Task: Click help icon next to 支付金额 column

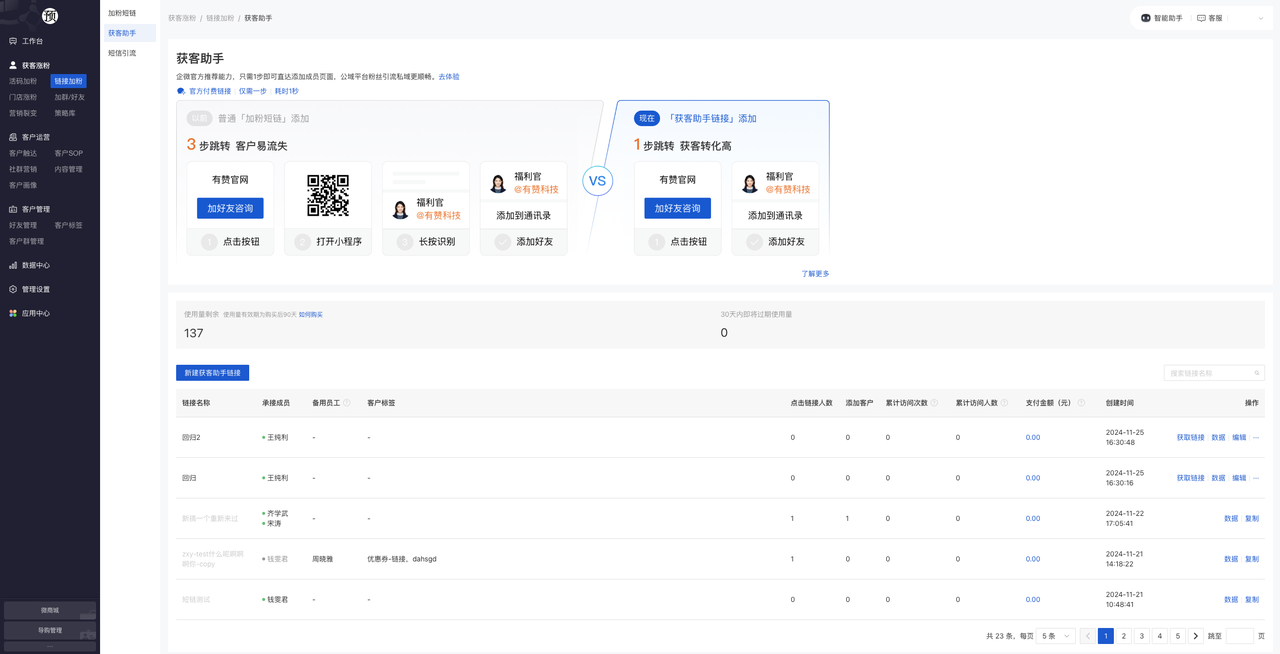Action: point(1081,403)
